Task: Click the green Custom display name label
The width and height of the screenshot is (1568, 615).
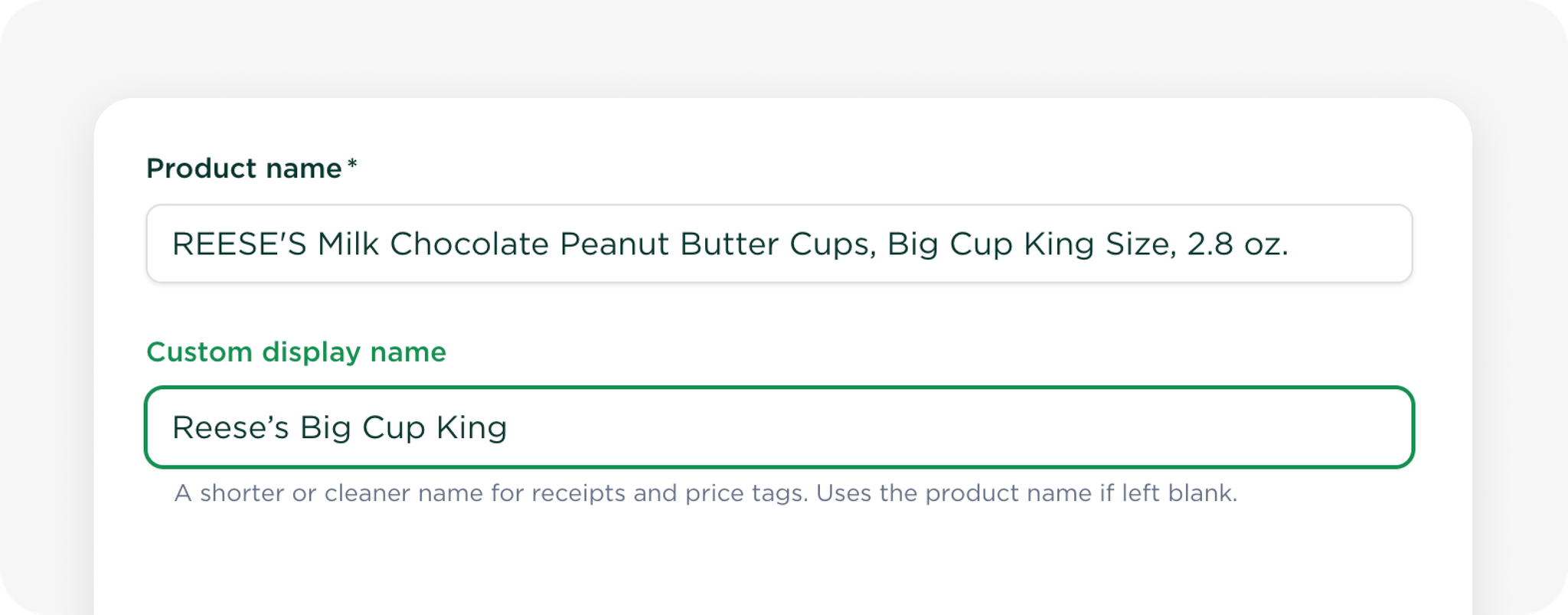Action: (296, 352)
